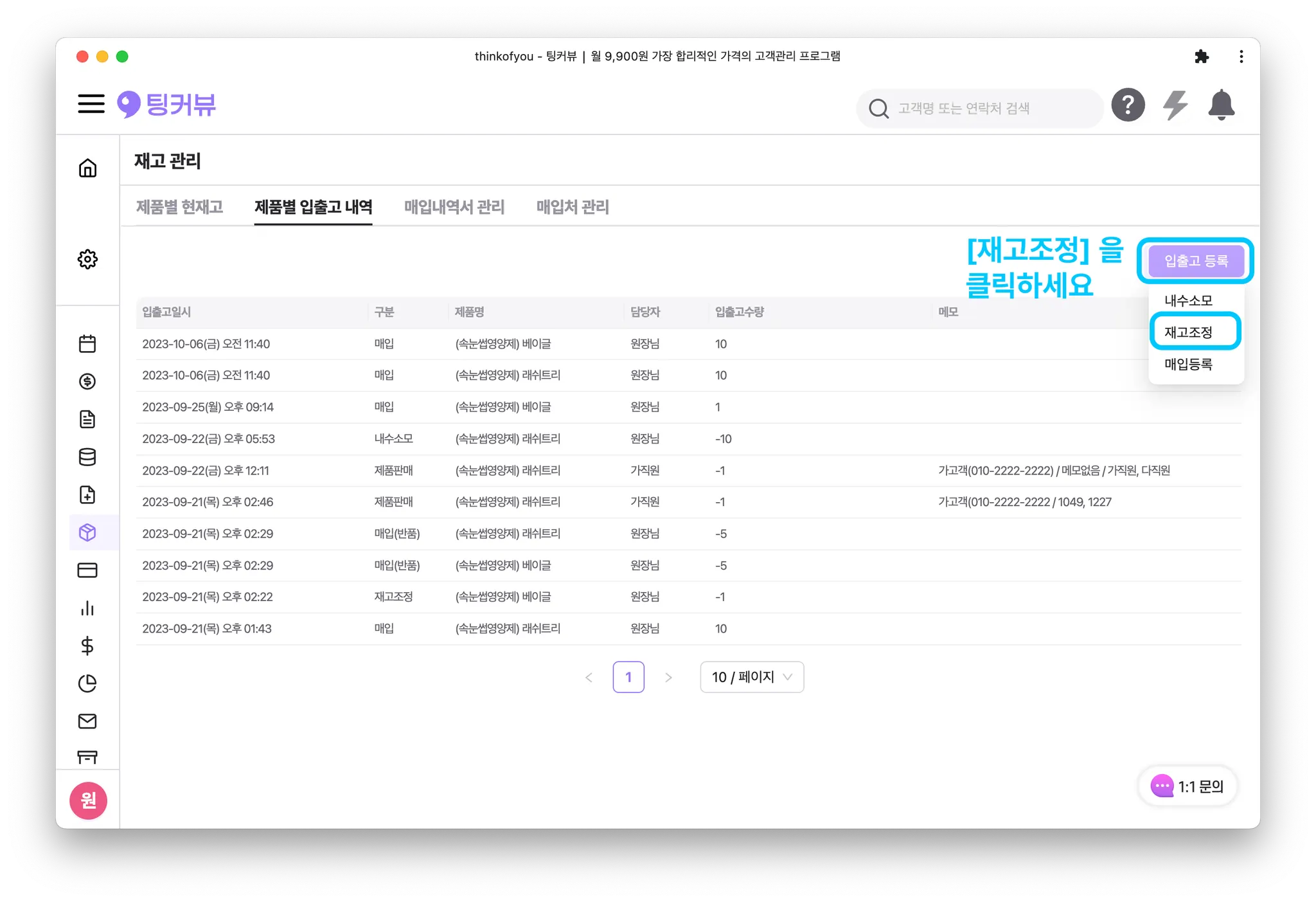Open the calendar sidebar icon
Viewport: 1316px width, 902px height.
pos(87,344)
